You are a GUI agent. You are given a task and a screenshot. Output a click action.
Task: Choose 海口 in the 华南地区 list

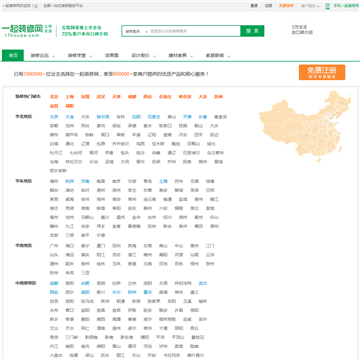pos(70,246)
